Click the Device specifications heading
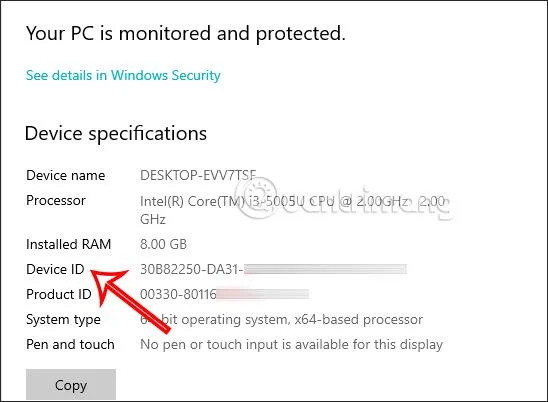Viewport: 548px width, 402px height. coord(116,134)
